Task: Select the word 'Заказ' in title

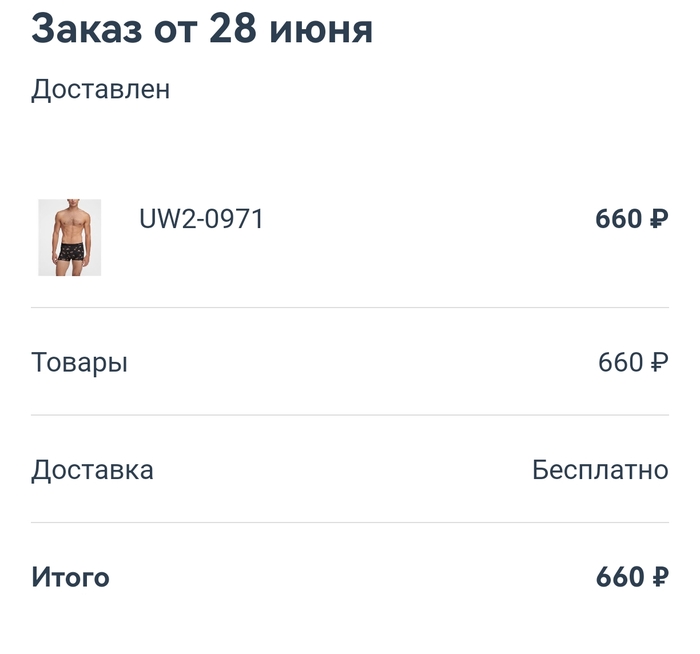Action: tap(87, 29)
